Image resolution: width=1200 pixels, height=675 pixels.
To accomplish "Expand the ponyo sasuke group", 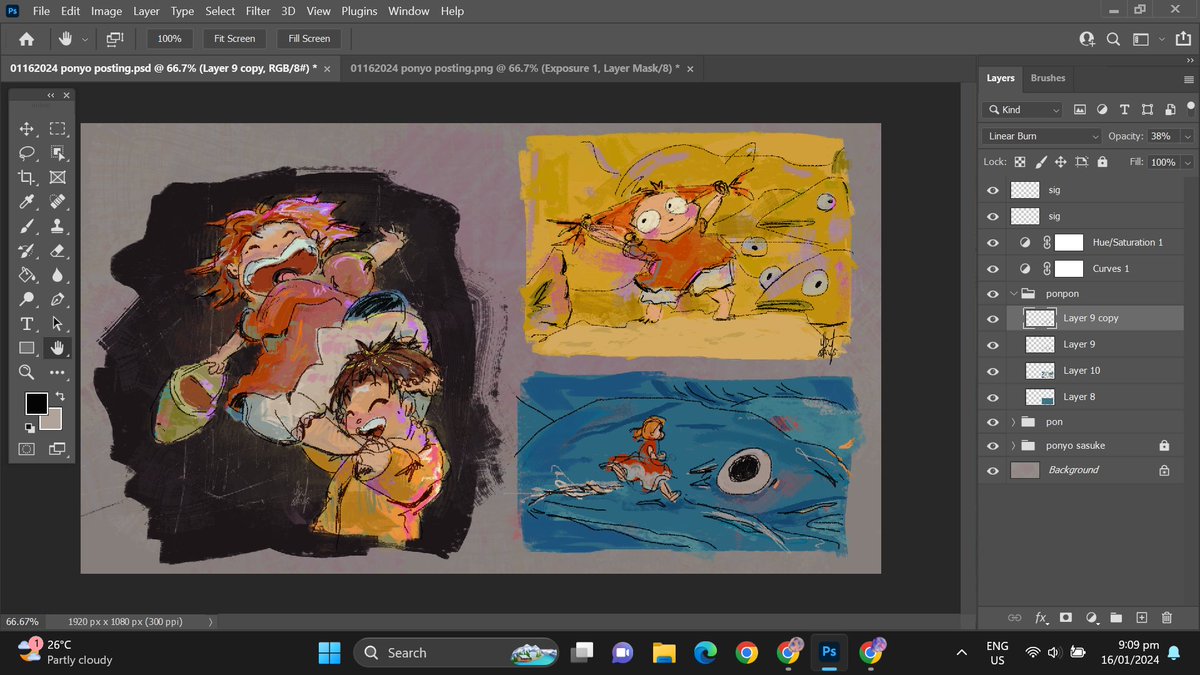I will (x=1014, y=445).
